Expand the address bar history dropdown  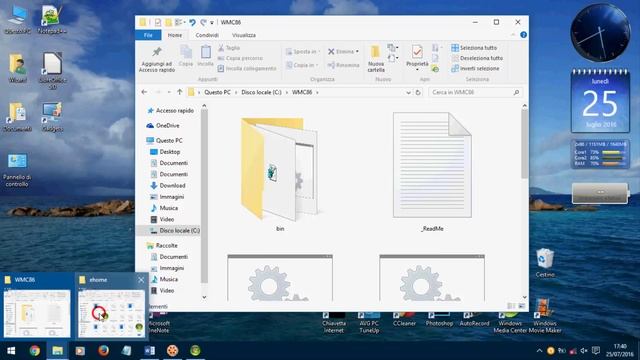tap(408, 93)
